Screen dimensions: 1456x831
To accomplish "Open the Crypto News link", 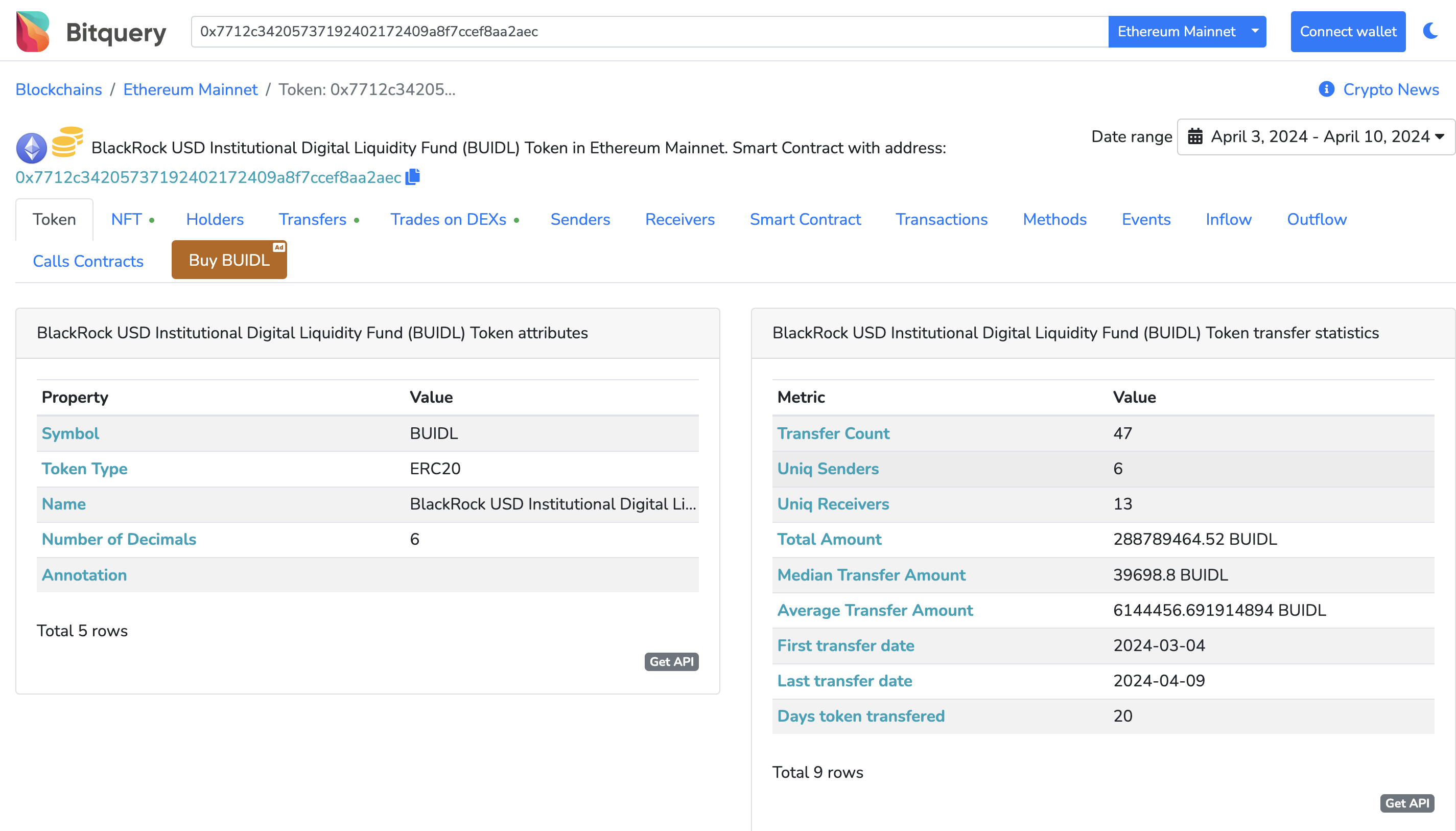I will [x=1391, y=89].
